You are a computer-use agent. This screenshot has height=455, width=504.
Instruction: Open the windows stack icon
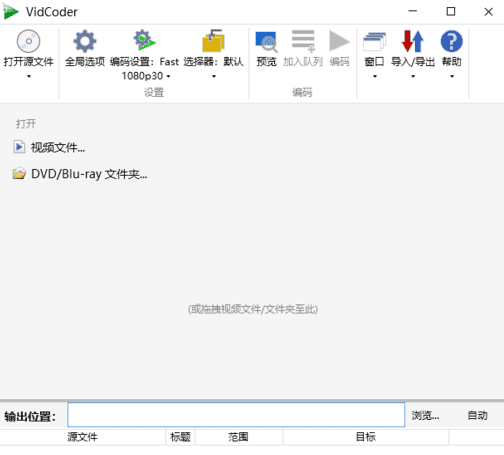coord(374,42)
